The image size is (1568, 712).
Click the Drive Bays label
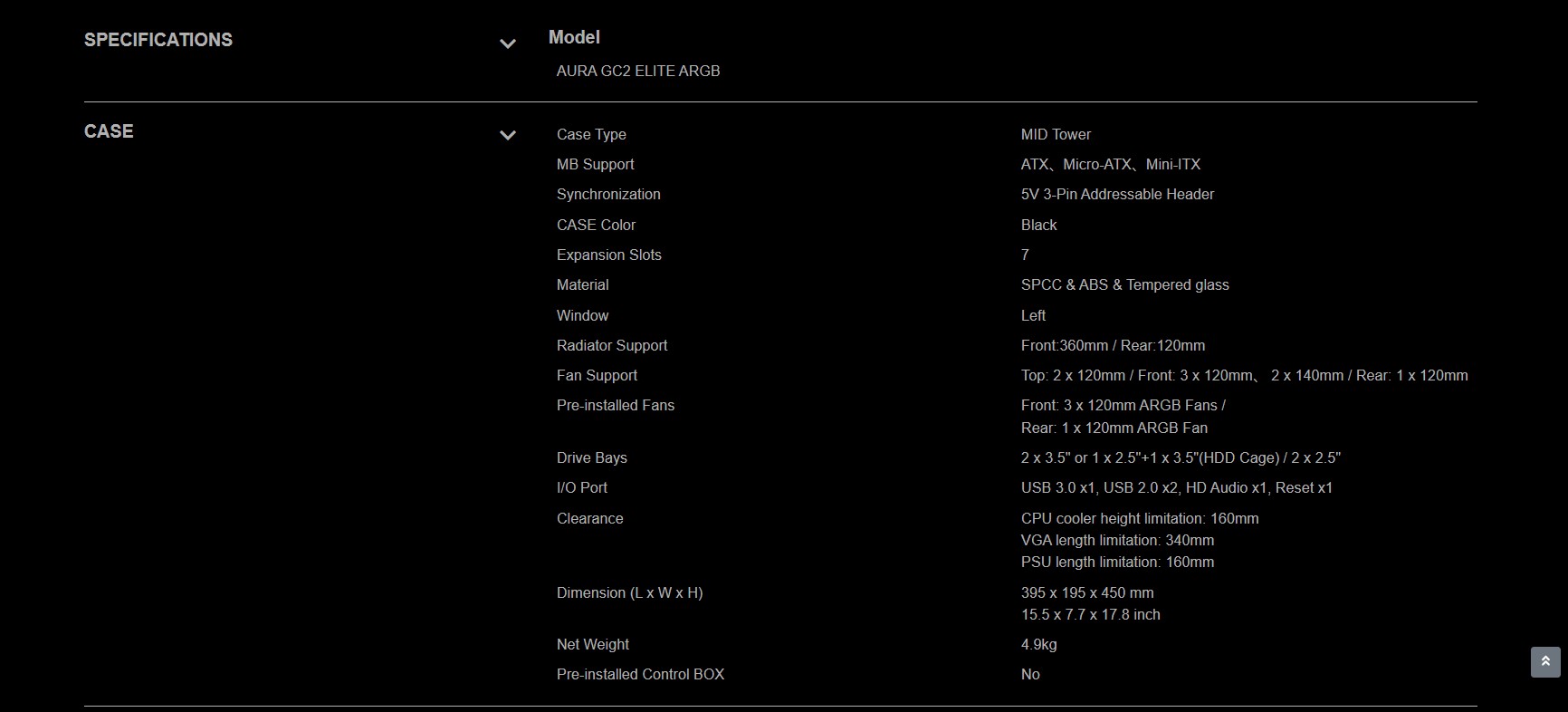coord(592,457)
